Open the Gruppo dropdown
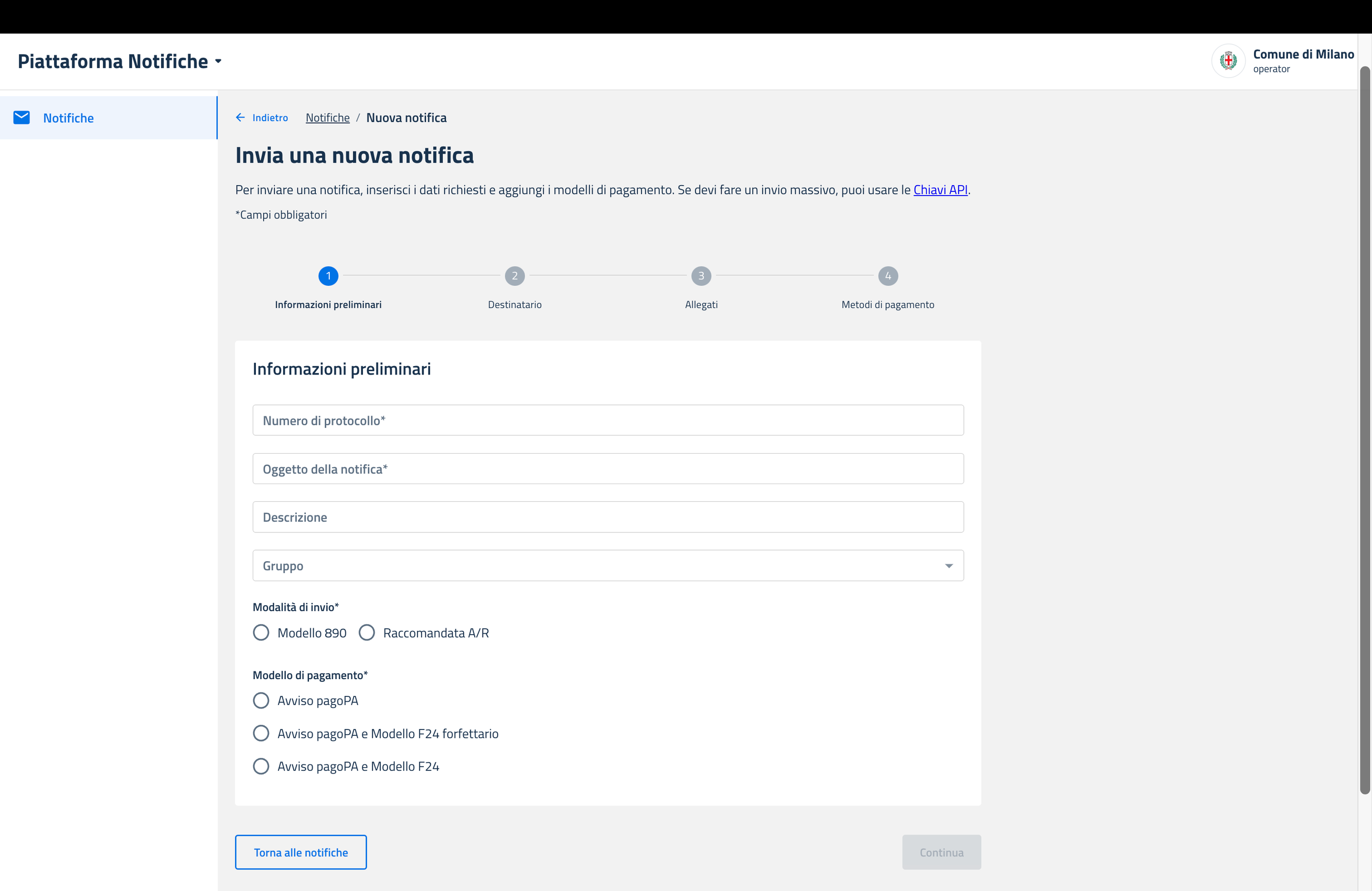The width and height of the screenshot is (1372, 891). [x=608, y=565]
